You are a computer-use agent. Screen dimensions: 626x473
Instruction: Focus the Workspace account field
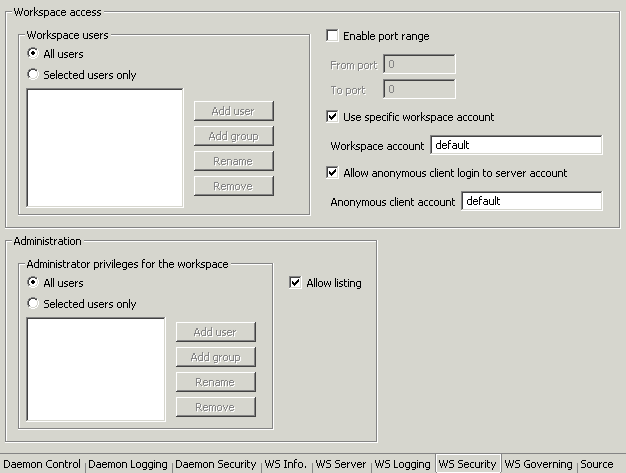(x=517, y=145)
